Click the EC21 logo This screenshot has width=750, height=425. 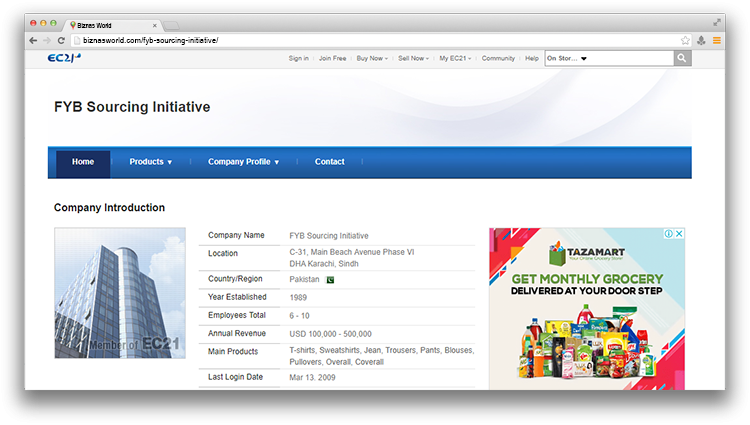click(65, 58)
